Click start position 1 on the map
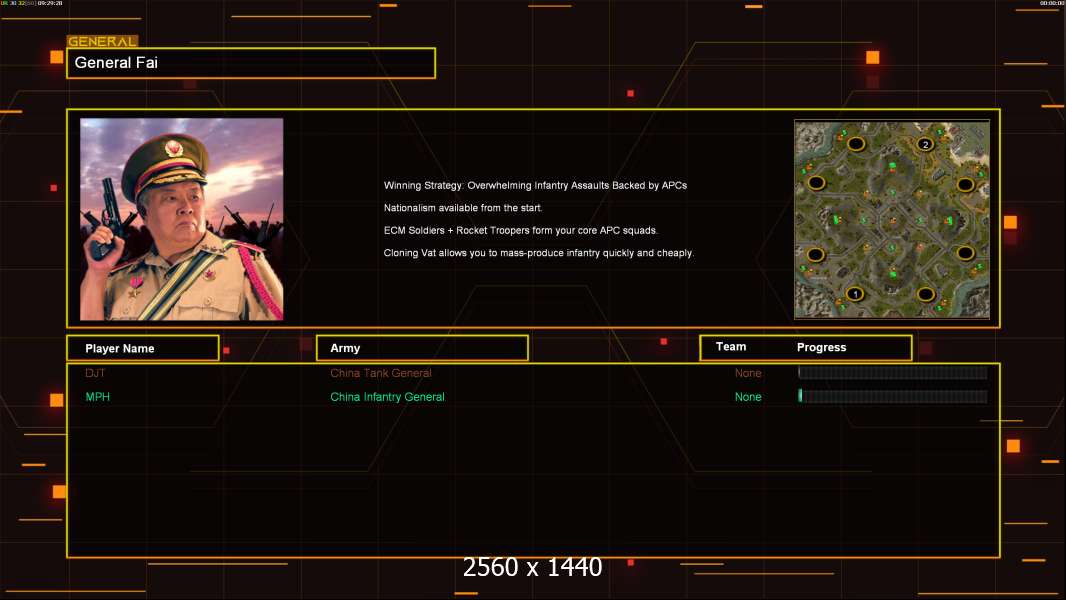Viewport: 1066px width, 600px height. tap(854, 294)
